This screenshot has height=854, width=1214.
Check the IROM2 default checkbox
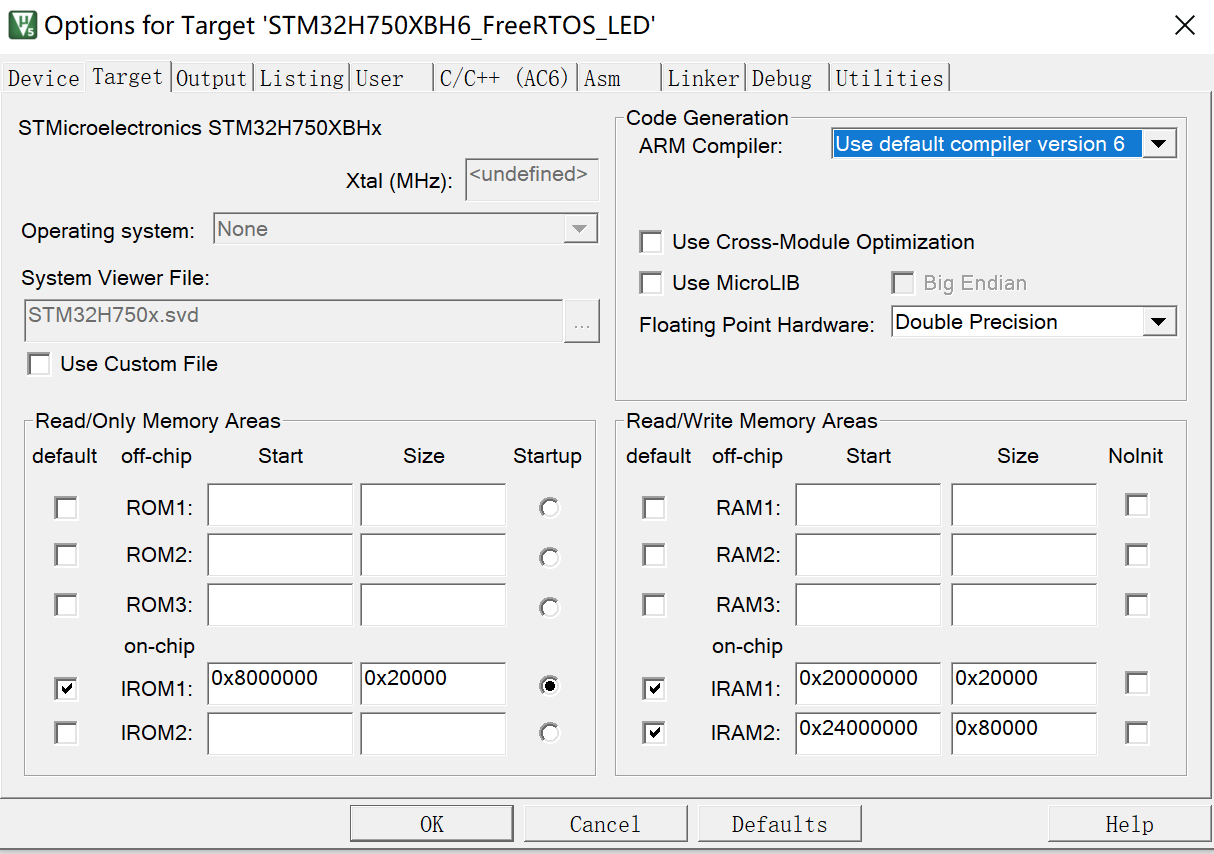point(65,733)
